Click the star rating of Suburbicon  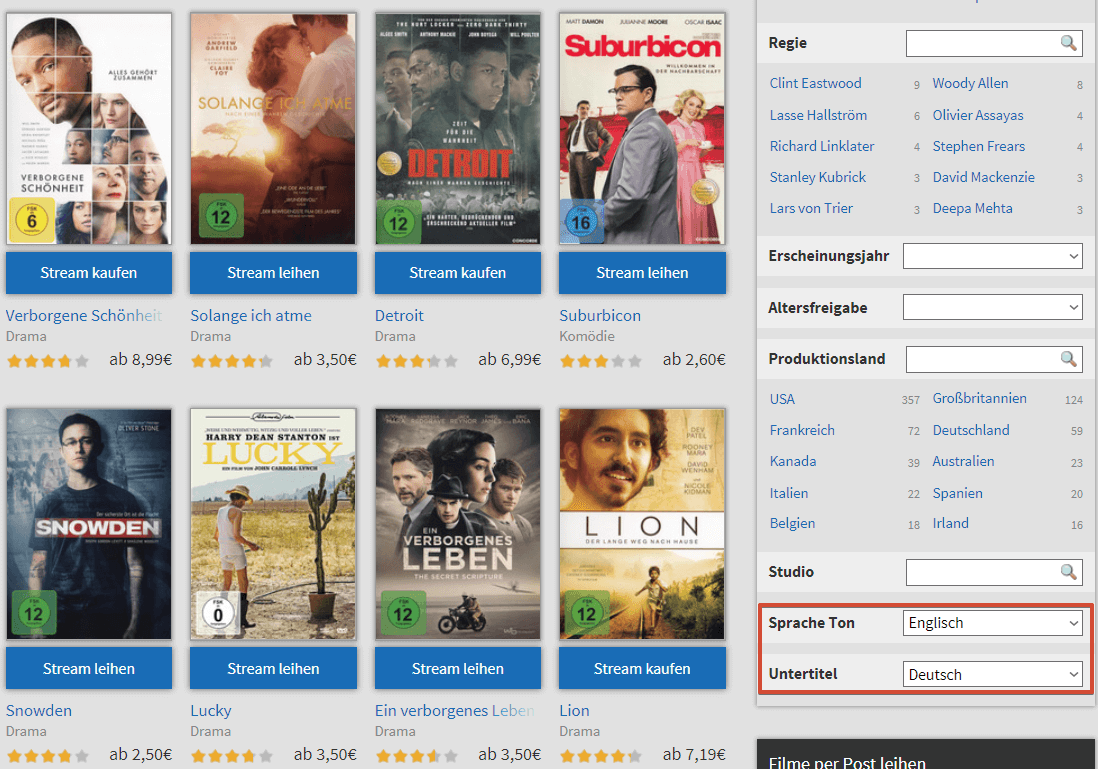coord(601,361)
